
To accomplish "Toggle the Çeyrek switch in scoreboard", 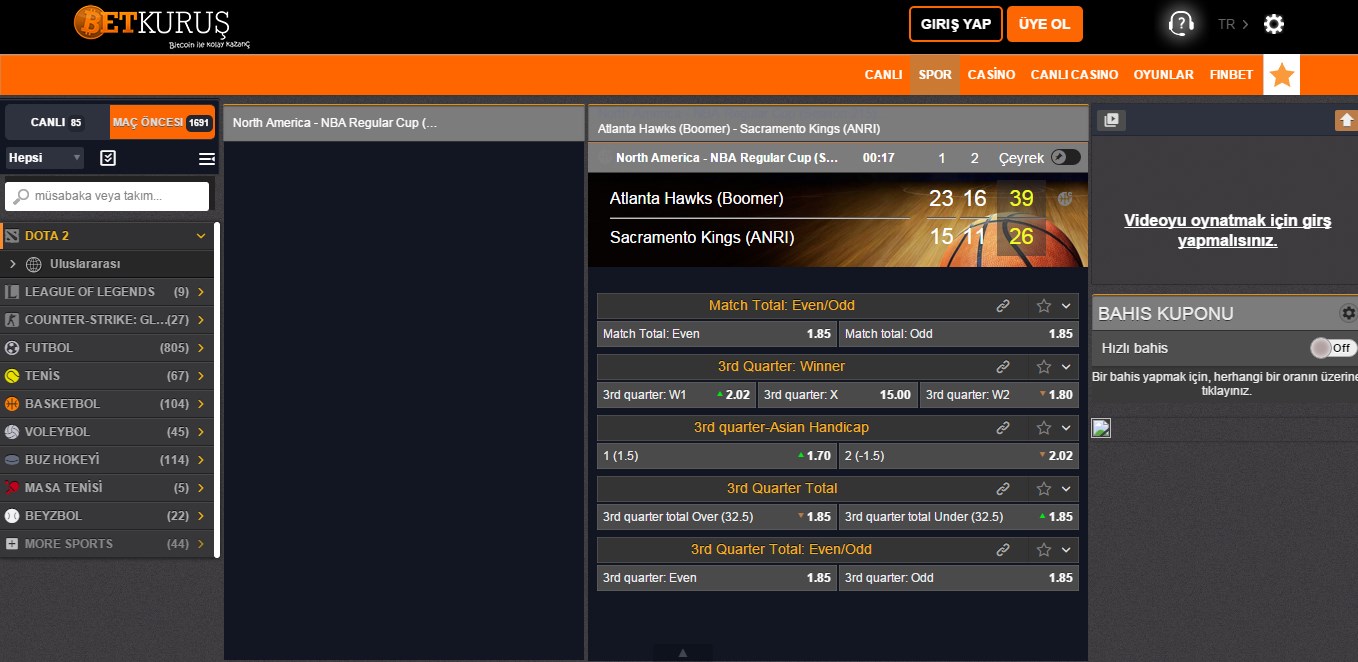I will tap(1065, 158).
